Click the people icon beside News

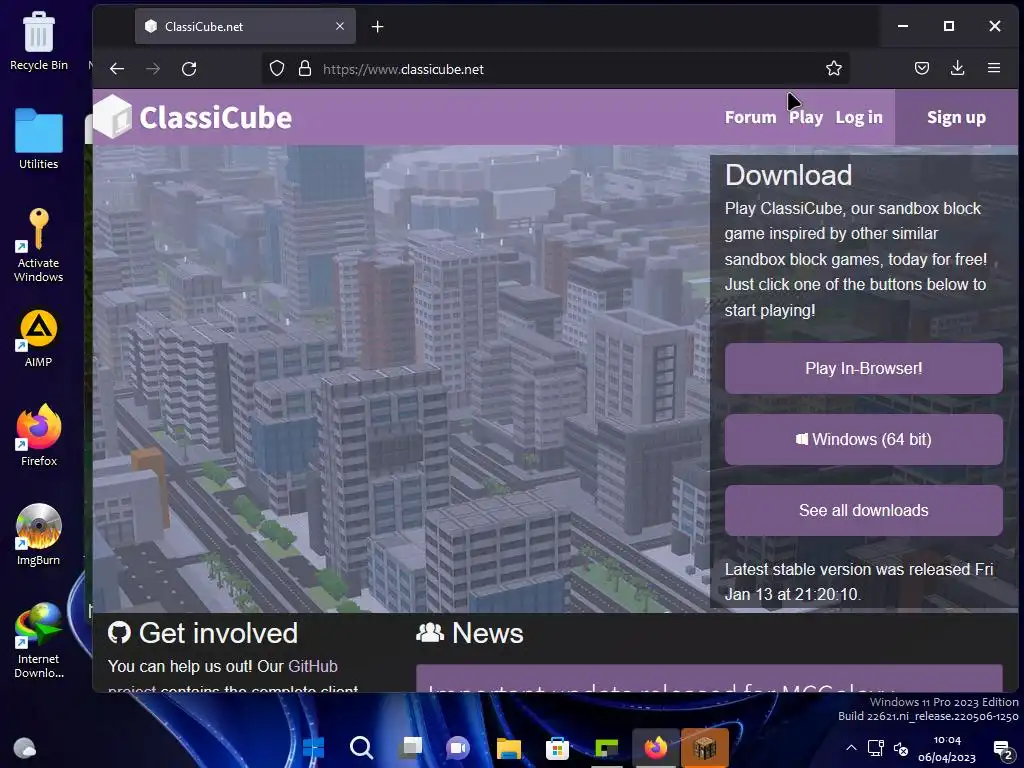point(430,633)
